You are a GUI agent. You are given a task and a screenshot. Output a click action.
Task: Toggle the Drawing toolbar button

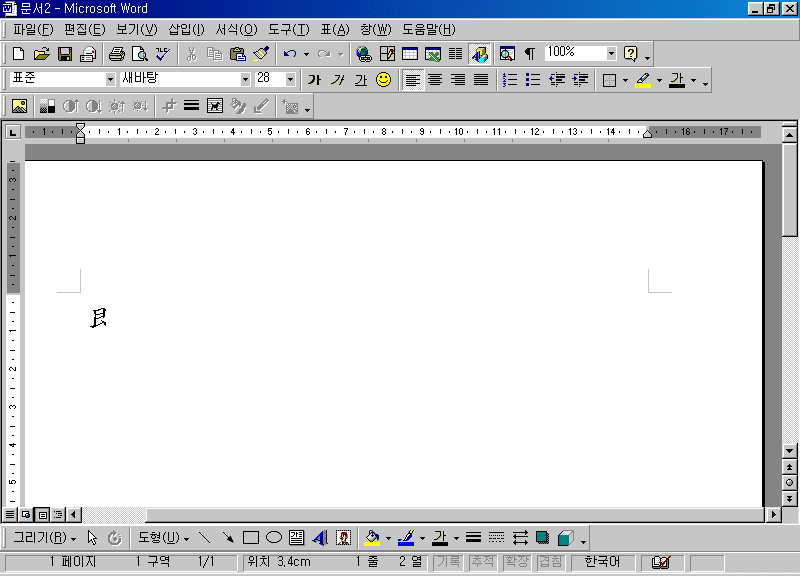(x=480, y=54)
